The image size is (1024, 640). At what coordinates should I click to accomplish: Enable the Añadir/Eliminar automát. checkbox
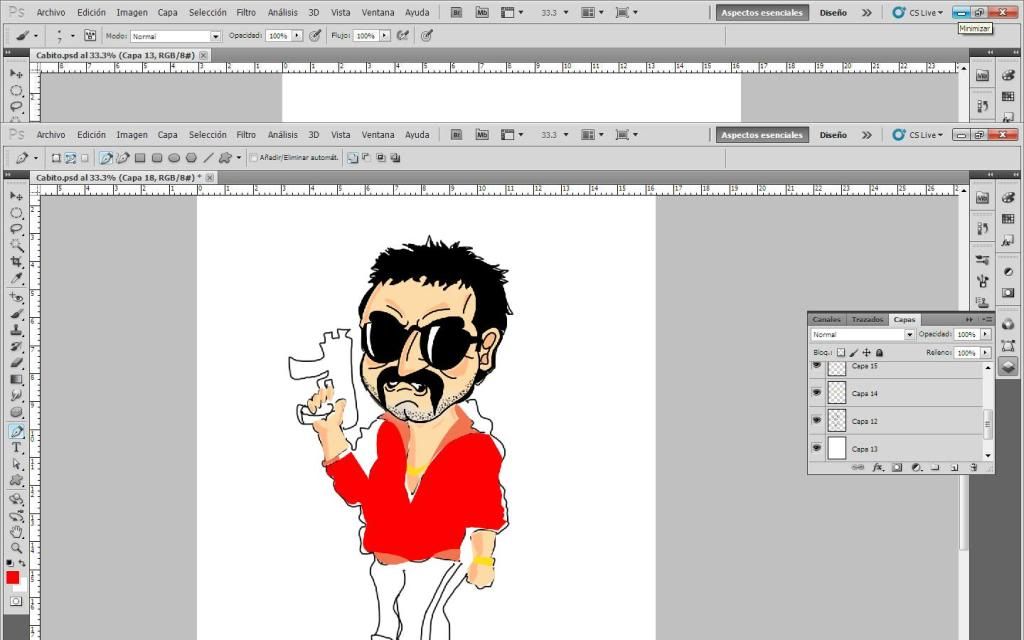tap(253, 157)
